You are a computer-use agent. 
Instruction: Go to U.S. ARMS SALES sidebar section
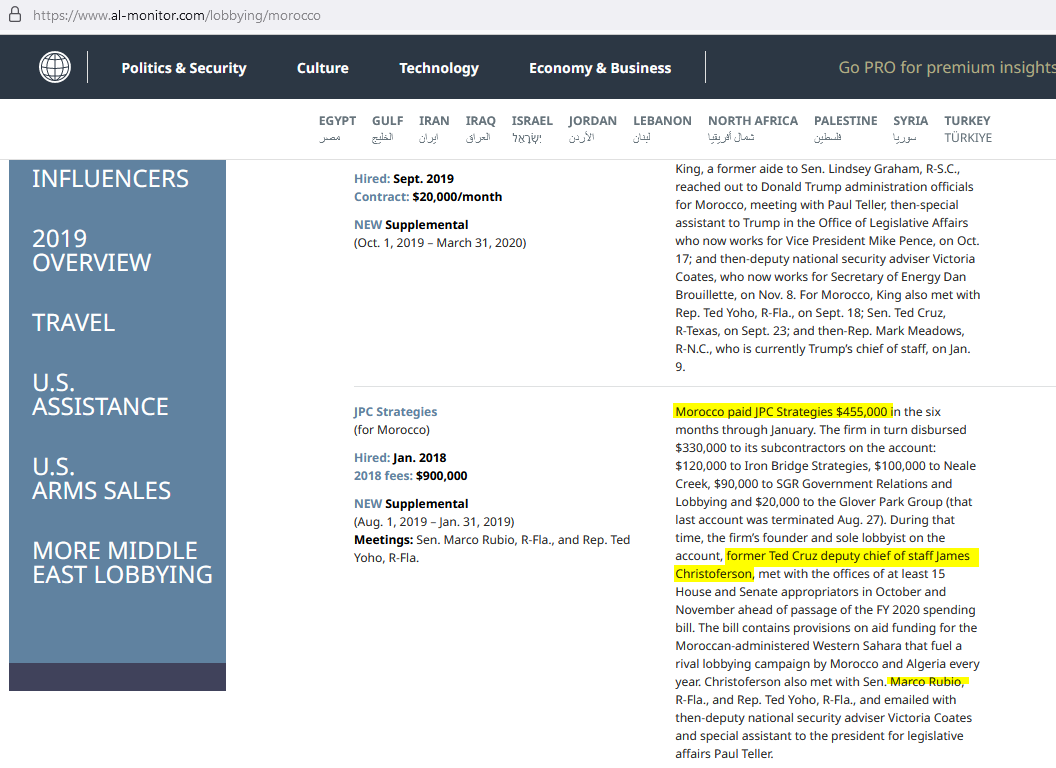click(x=102, y=478)
